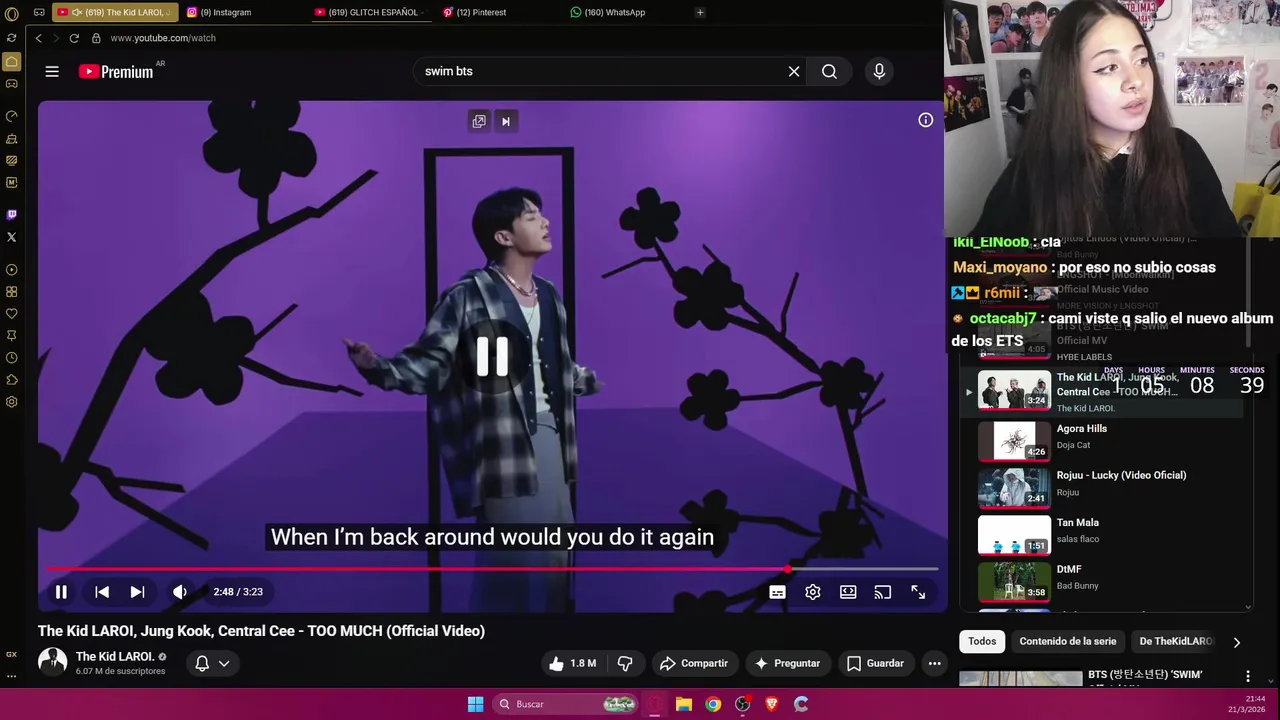The width and height of the screenshot is (1280, 720).
Task: Open The Kid LAROI channel name link
Action: [x=115, y=657]
